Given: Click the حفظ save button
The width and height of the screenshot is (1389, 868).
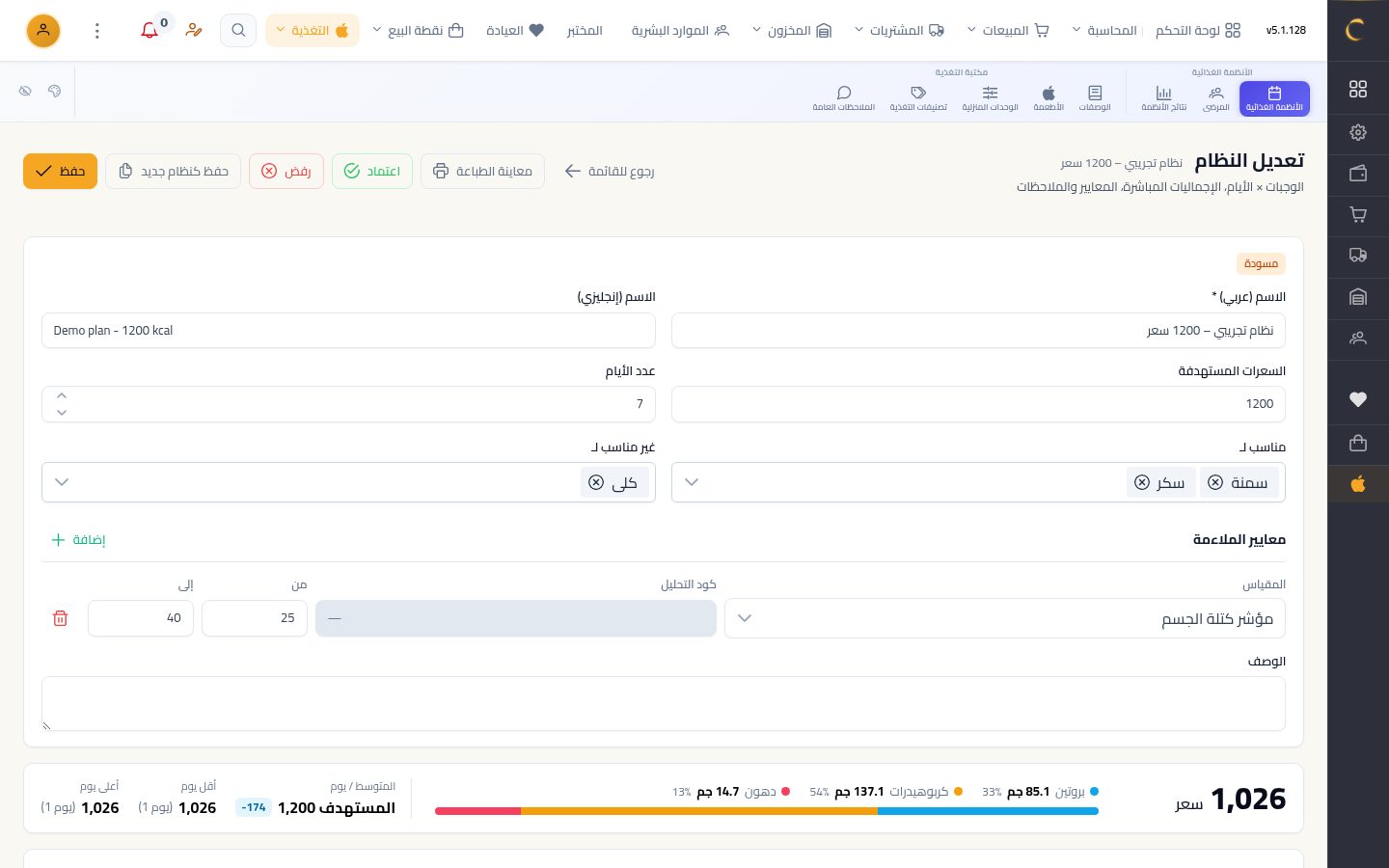Looking at the screenshot, I should 60,172.
